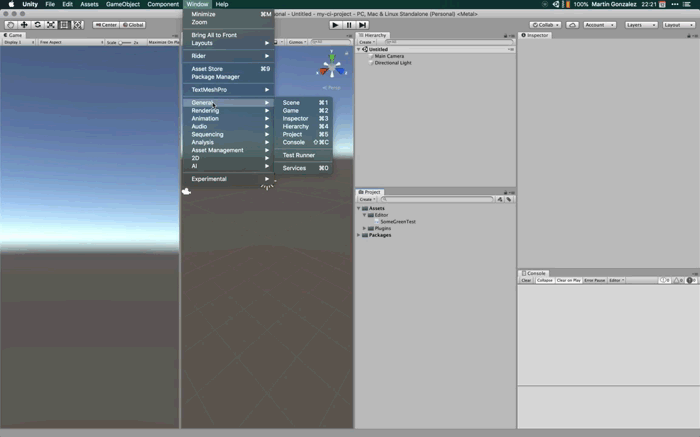The height and width of the screenshot is (437, 700).
Task: Choose Test Runner from General submenu
Action: (304, 155)
